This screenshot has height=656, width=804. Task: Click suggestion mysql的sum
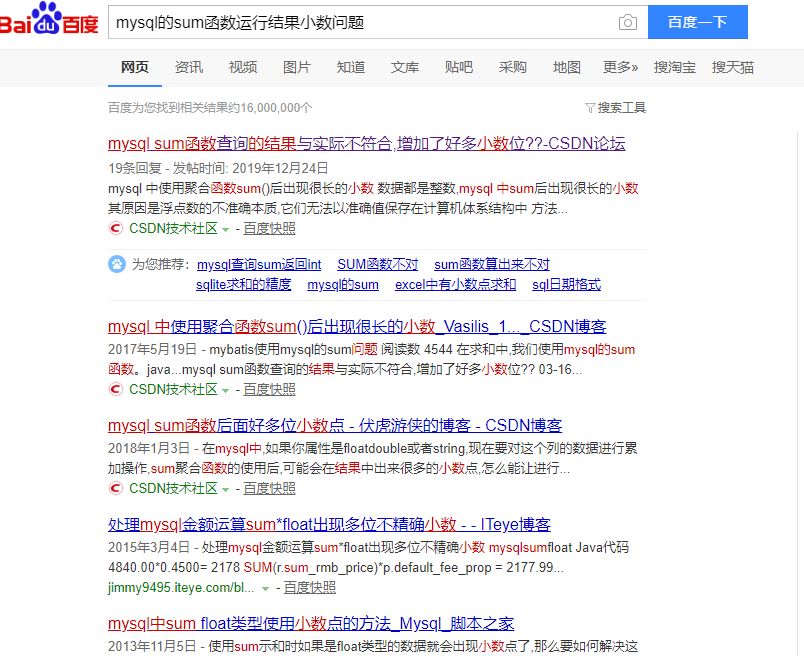point(343,285)
